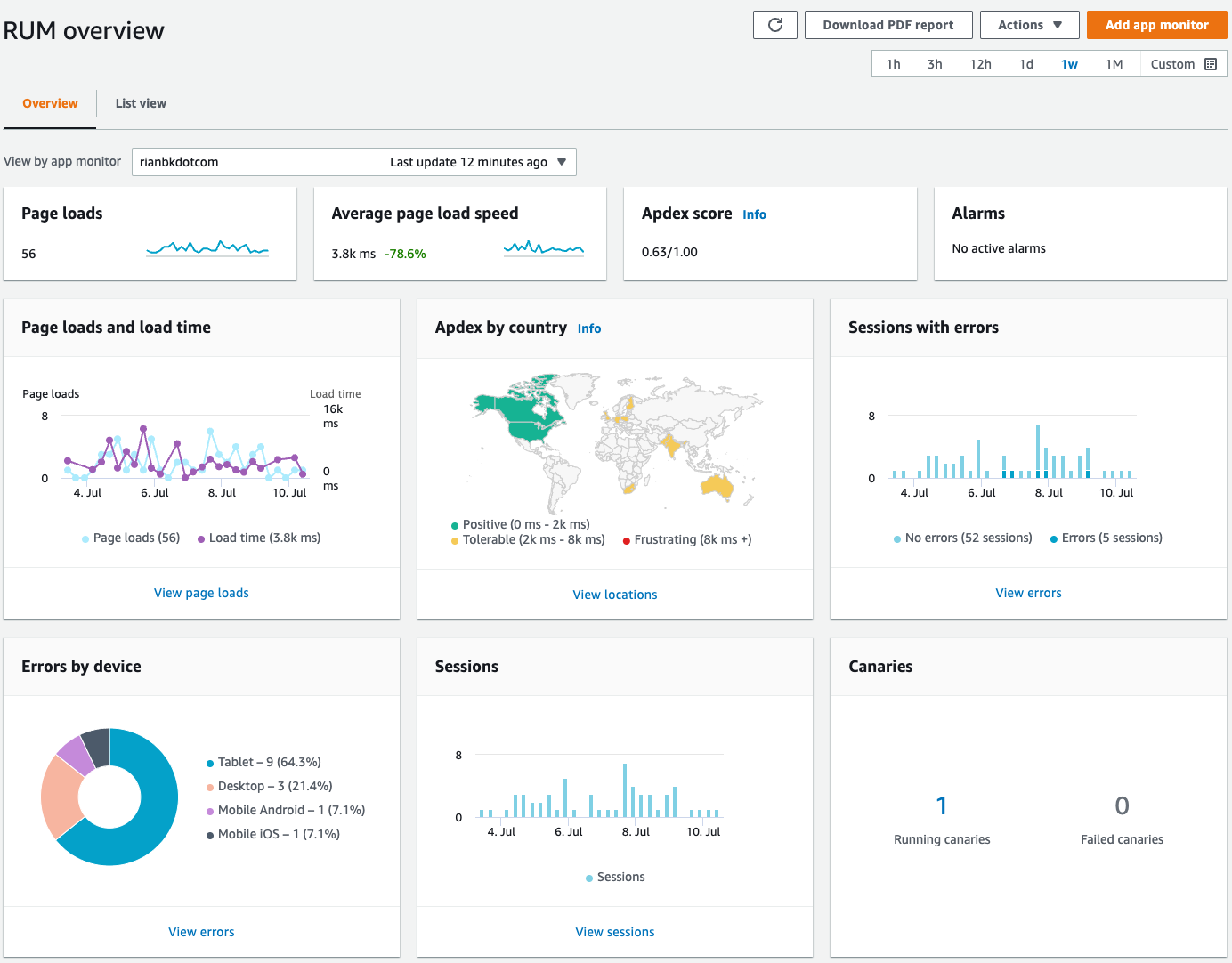Toggle Errors (5 sessions) legend entry

click(1106, 538)
